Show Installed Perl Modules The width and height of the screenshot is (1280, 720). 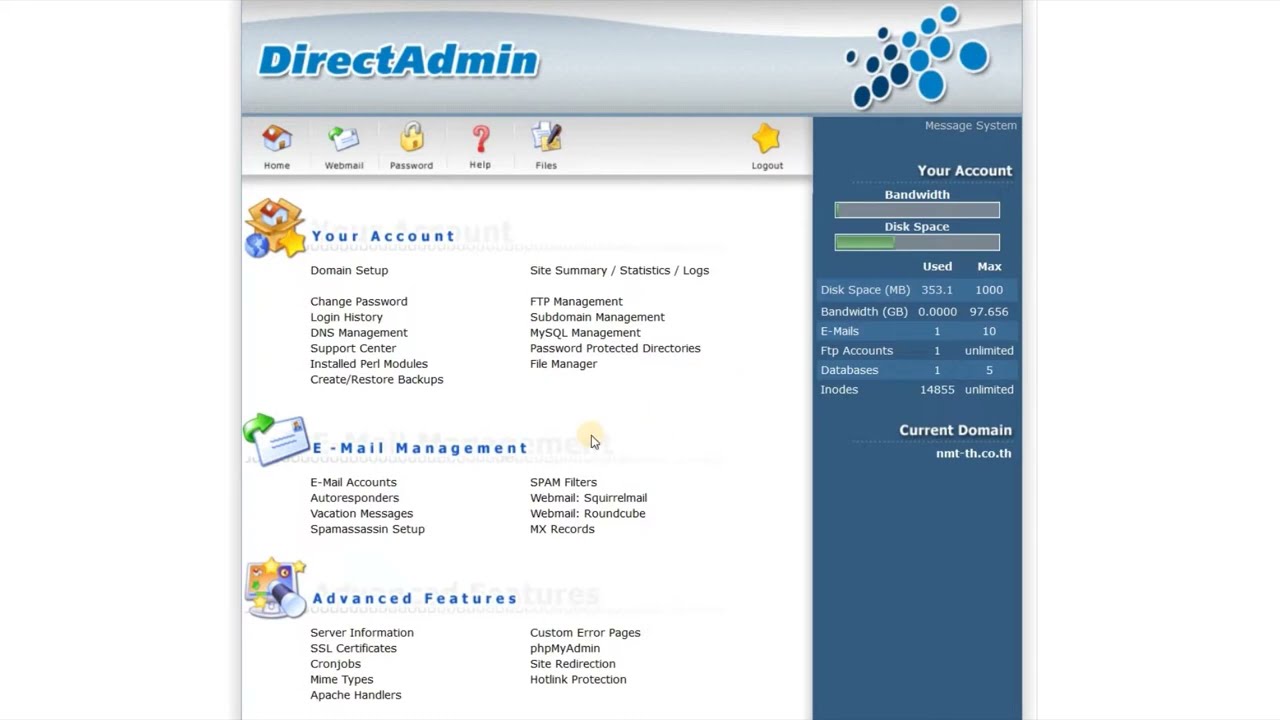[369, 364]
